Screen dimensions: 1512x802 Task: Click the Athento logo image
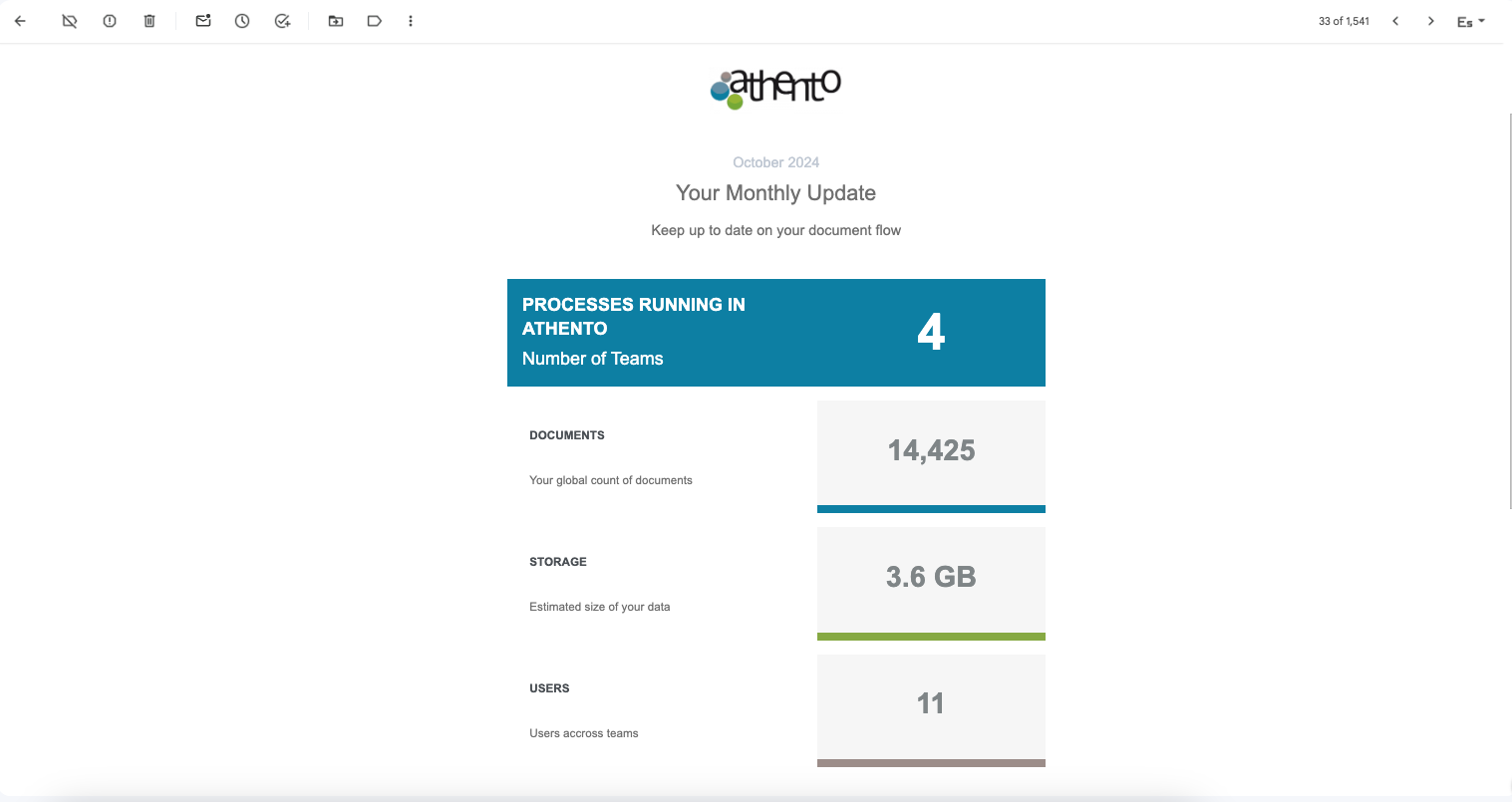pyautogui.click(x=775, y=88)
